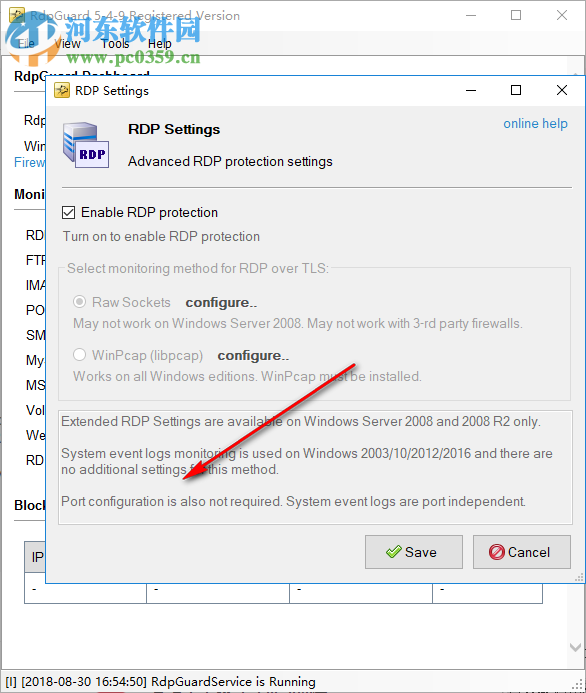The width and height of the screenshot is (586, 693).
Task: Minimize the RdpGuard main window
Action: (x=471, y=15)
